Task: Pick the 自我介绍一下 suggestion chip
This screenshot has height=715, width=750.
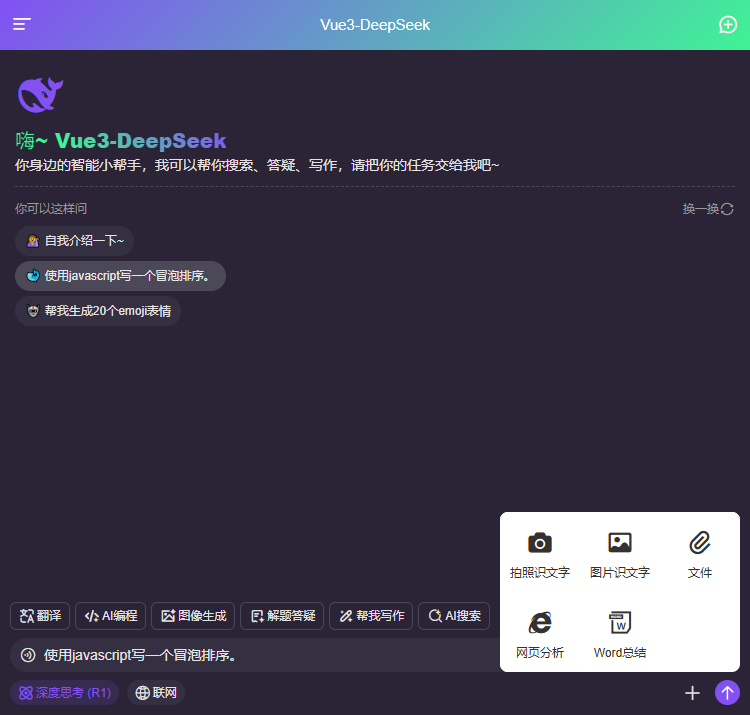Action: 75,241
